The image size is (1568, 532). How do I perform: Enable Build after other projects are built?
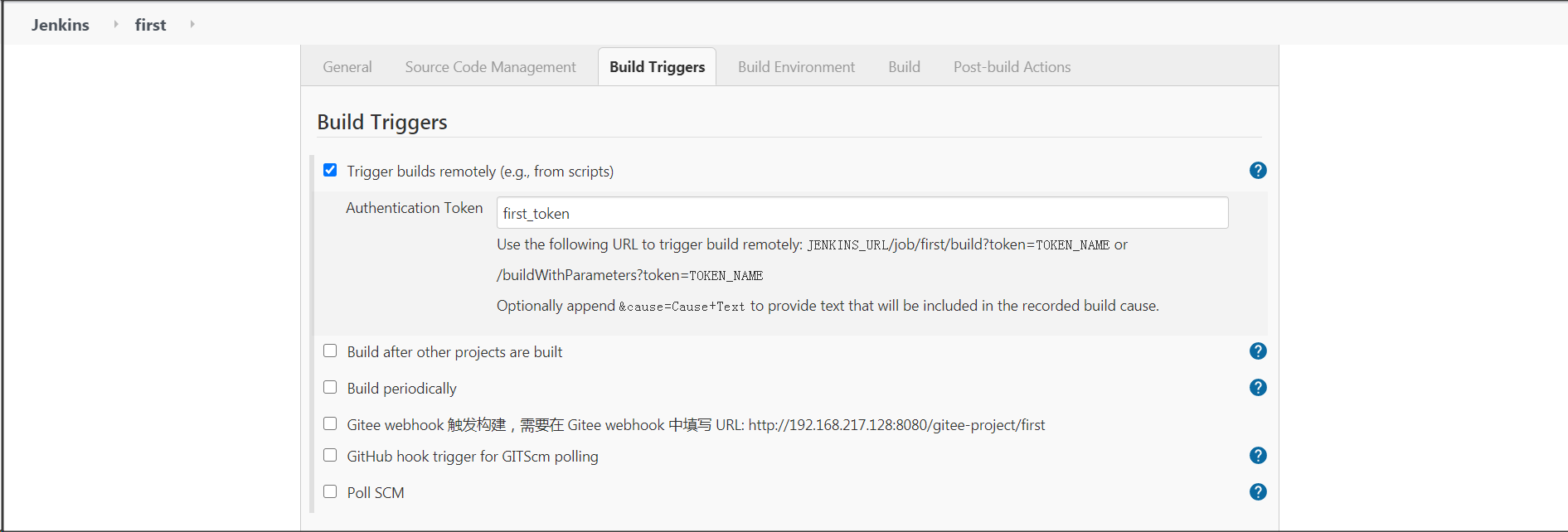[330, 351]
